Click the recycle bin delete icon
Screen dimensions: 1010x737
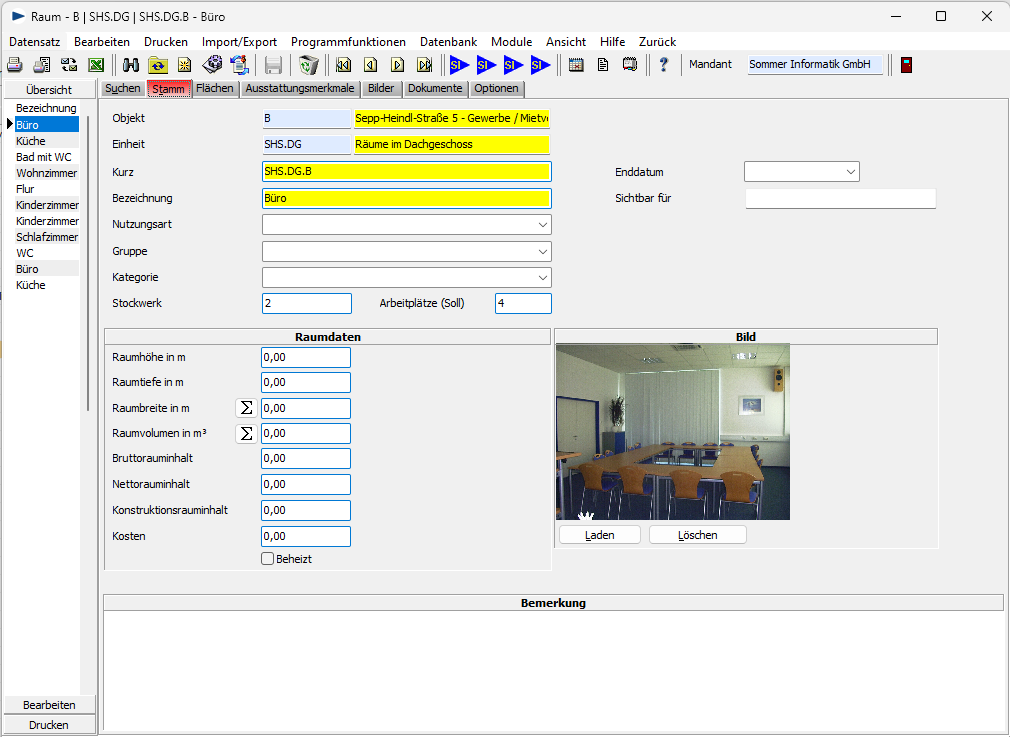pos(309,65)
